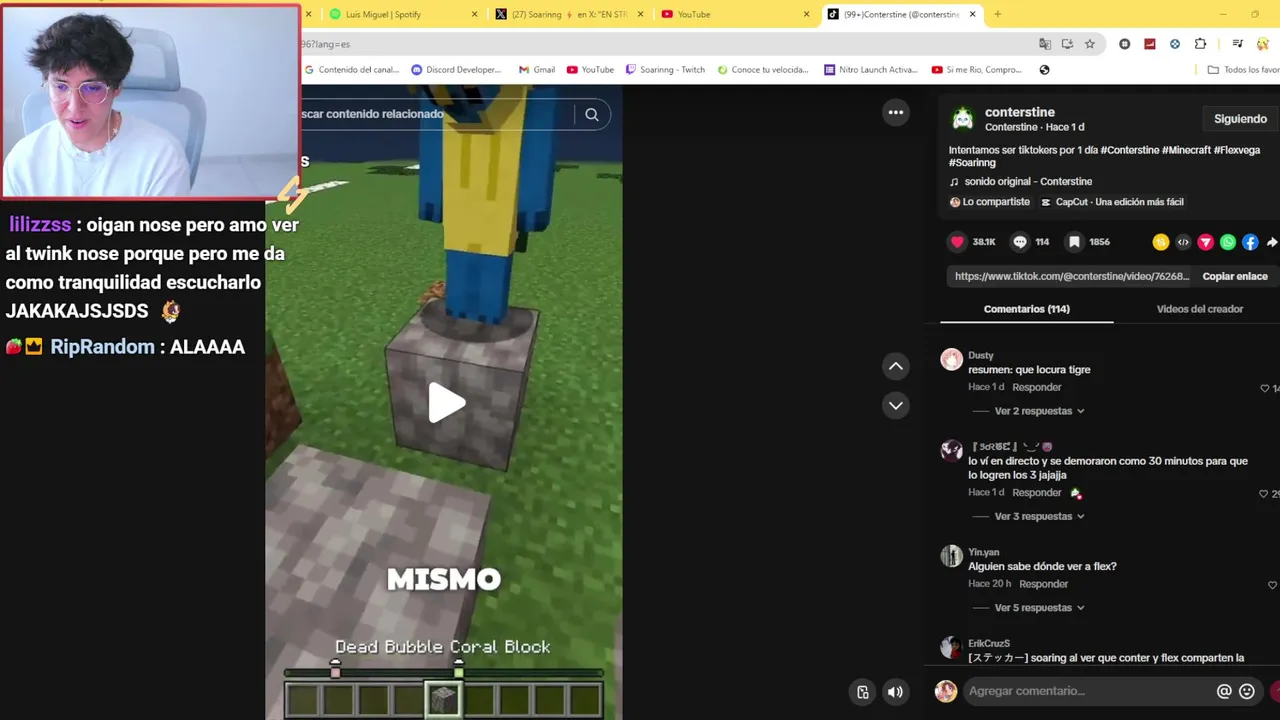
Task: Toggle the Siguiendo follow button
Action: click(x=1240, y=119)
